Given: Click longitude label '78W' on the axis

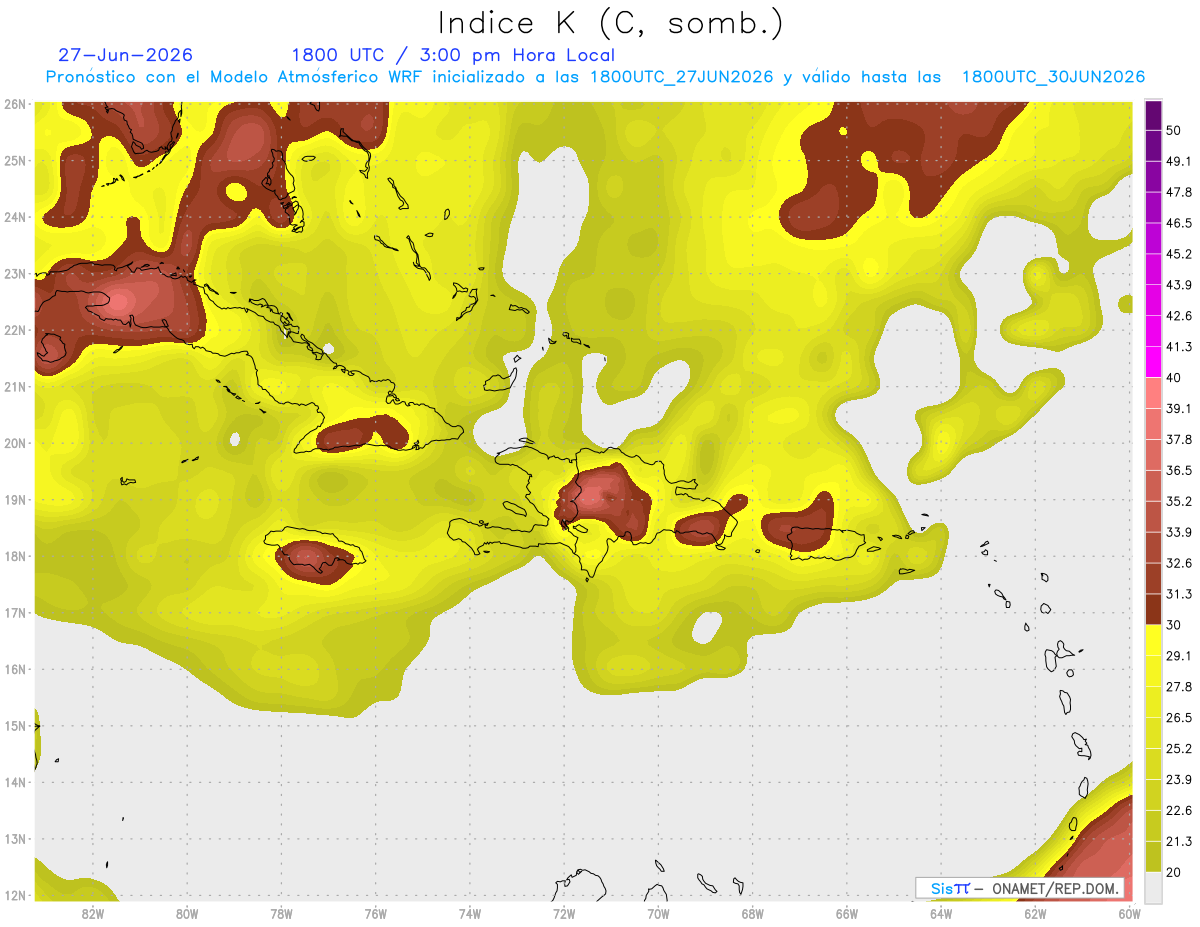Looking at the screenshot, I should point(281,913).
